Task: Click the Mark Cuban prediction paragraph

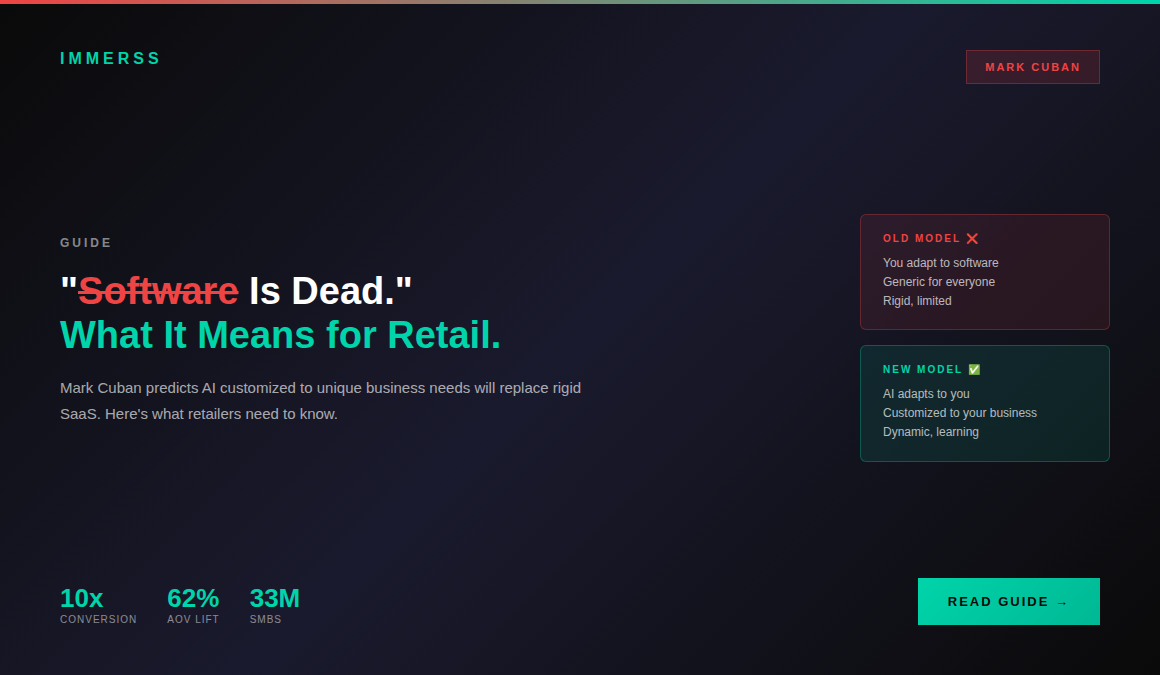Action: pos(320,400)
